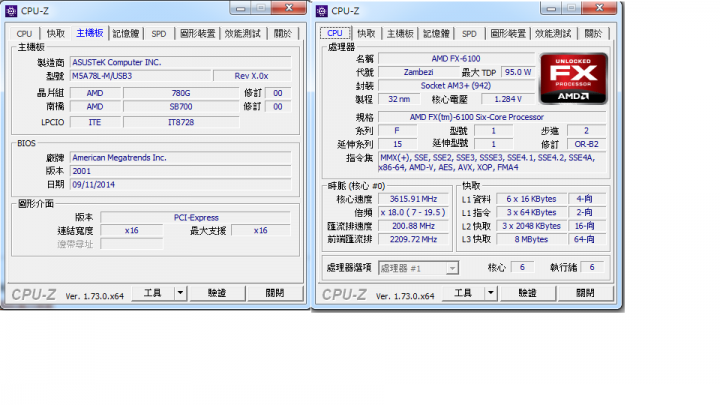Click the 工具 button in the right window

pyautogui.click(x=463, y=293)
